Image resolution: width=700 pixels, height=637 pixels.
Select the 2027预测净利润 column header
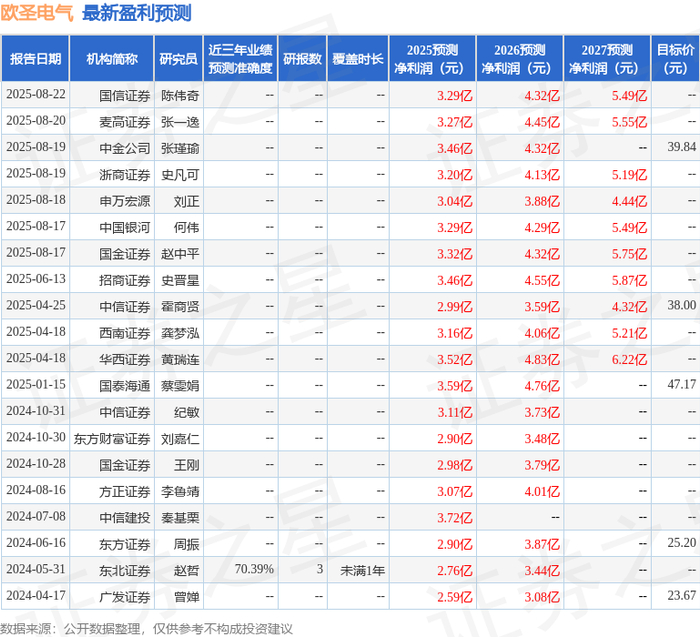607,59
